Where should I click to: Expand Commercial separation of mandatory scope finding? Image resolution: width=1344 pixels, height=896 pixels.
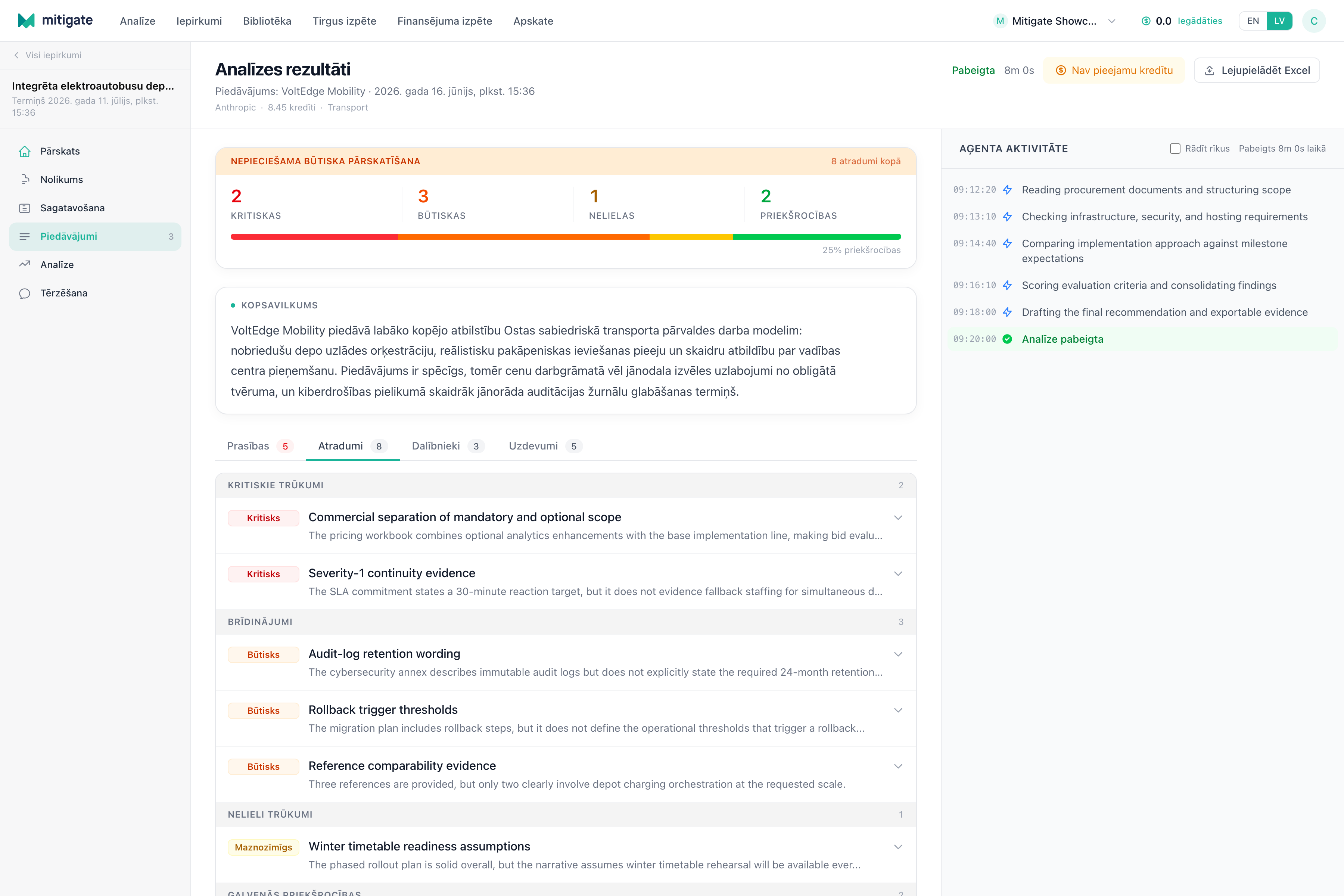click(x=898, y=518)
